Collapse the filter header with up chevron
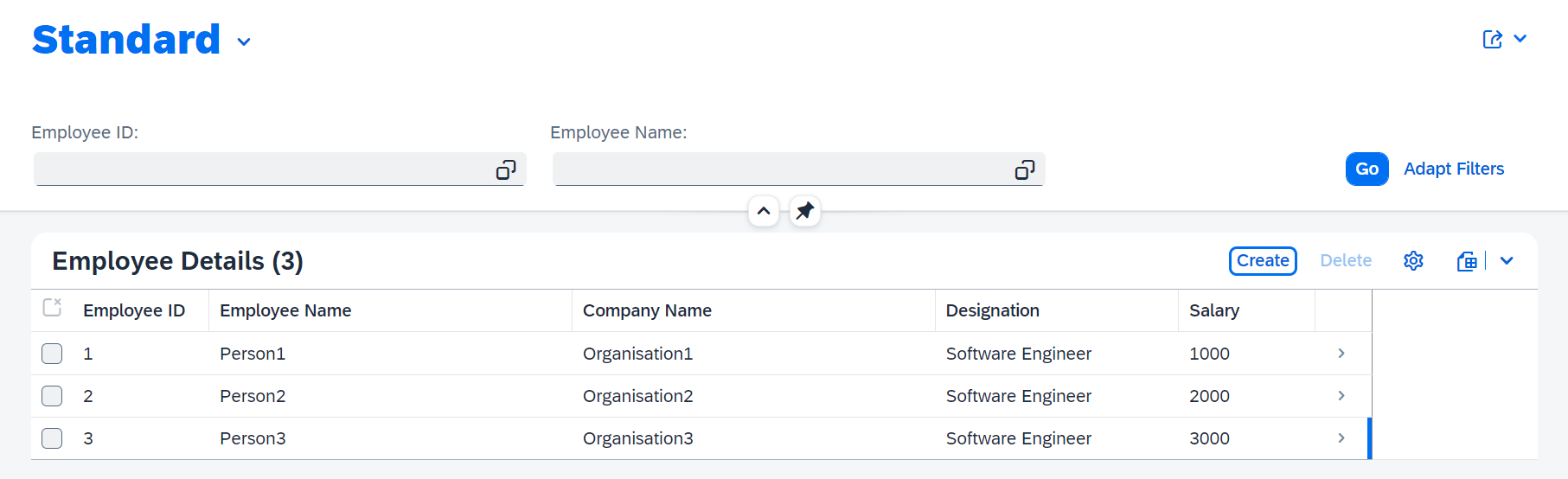This screenshot has width=1568, height=479. click(x=764, y=211)
